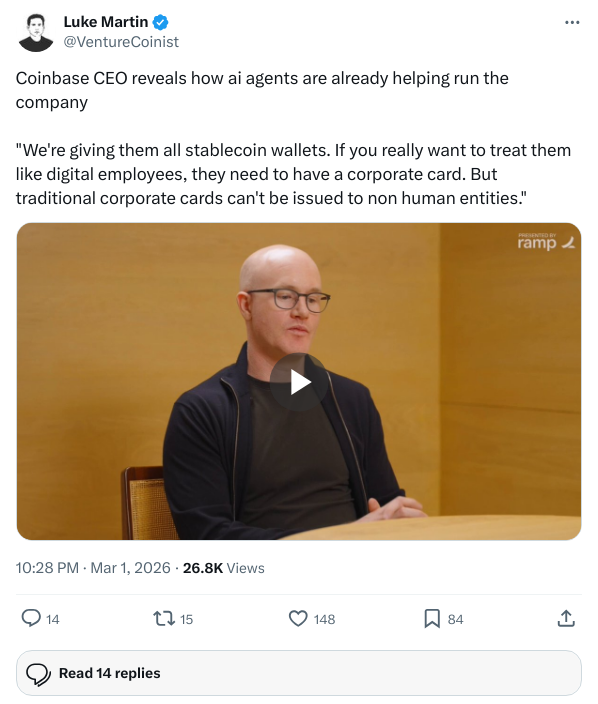
Task: Click the 84 bookmarks count
Action: [455, 620]
